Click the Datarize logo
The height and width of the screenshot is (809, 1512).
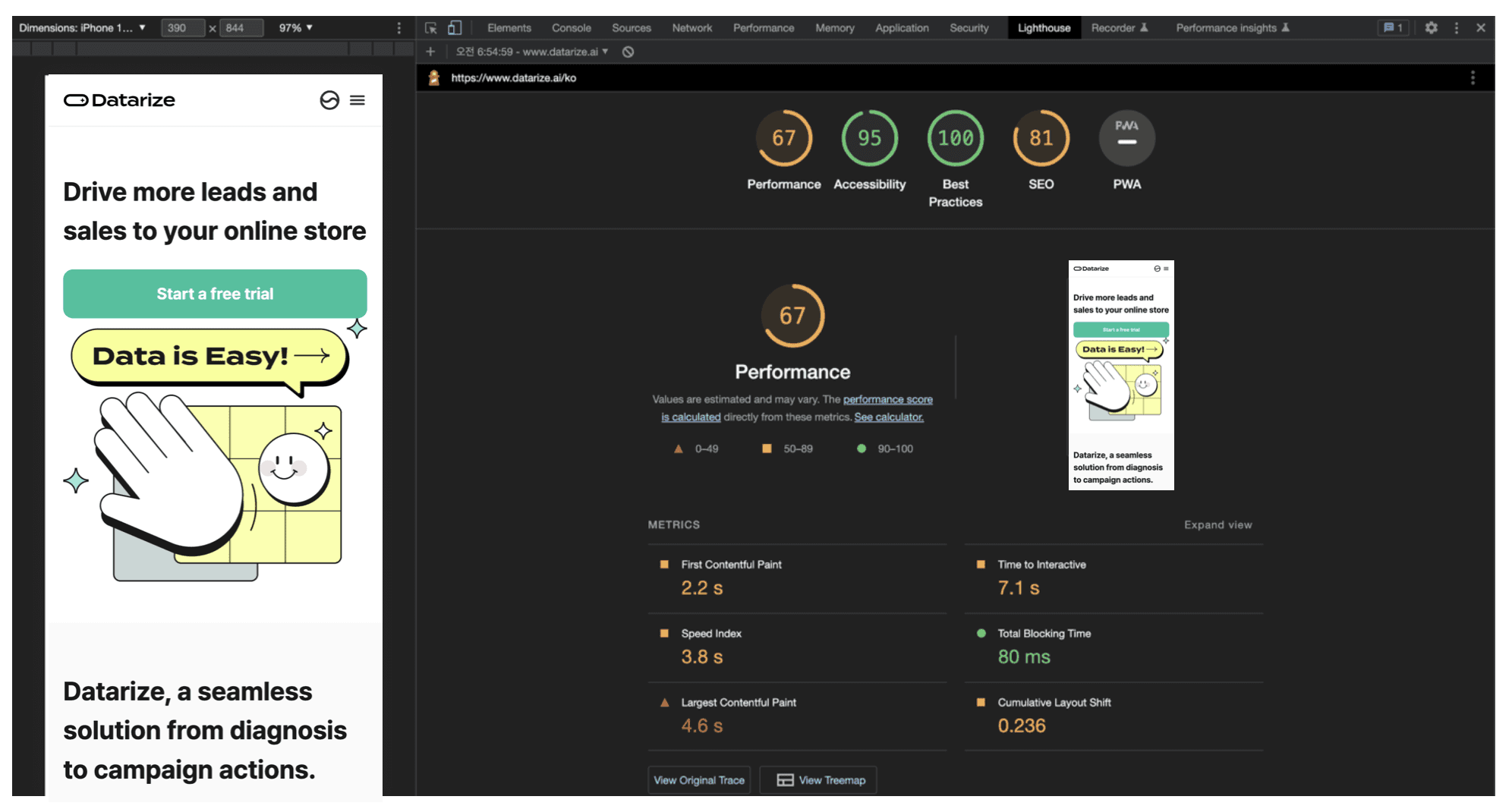119,100
